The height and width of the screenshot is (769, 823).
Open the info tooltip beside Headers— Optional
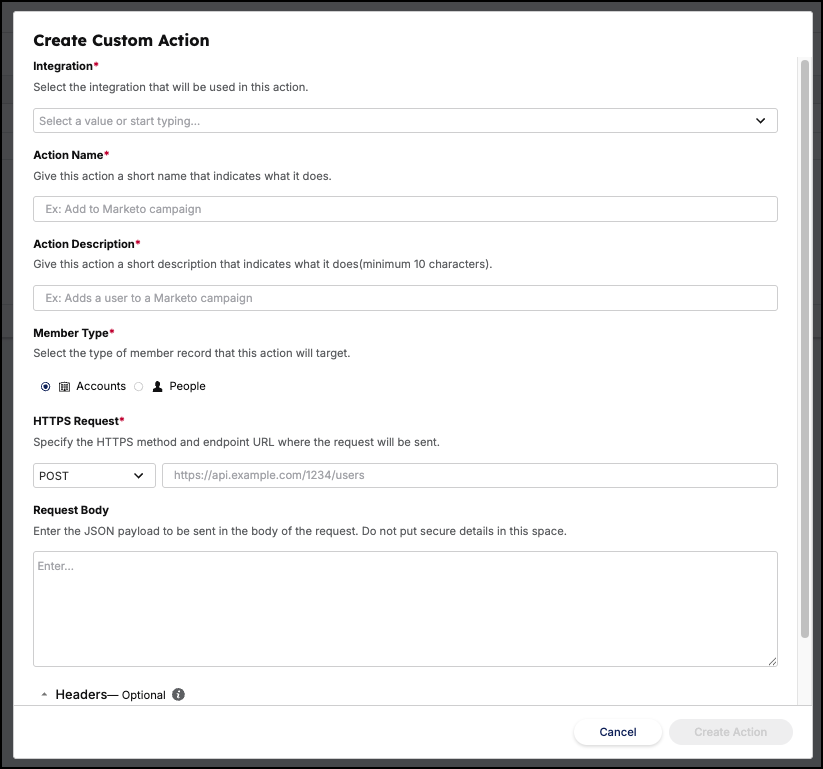(178, 694)
